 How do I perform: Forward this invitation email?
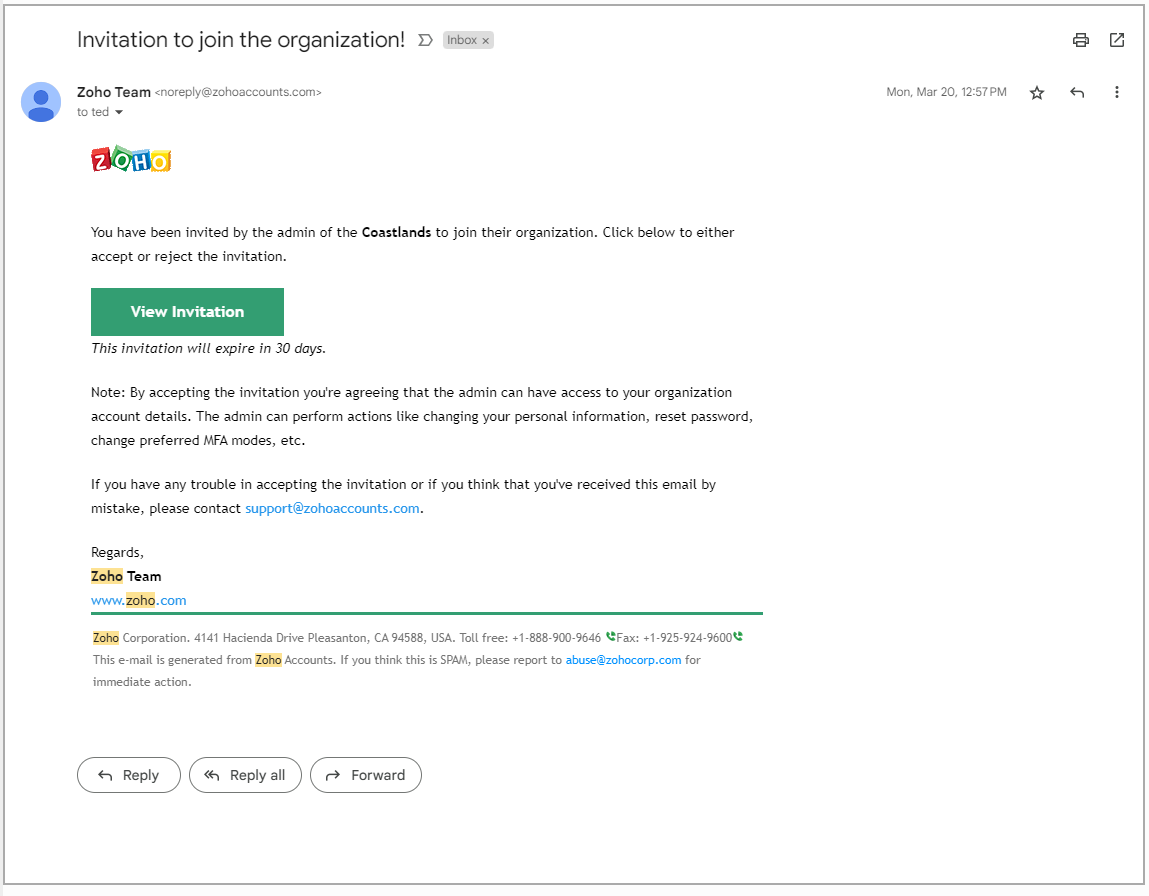pos(366,775)
